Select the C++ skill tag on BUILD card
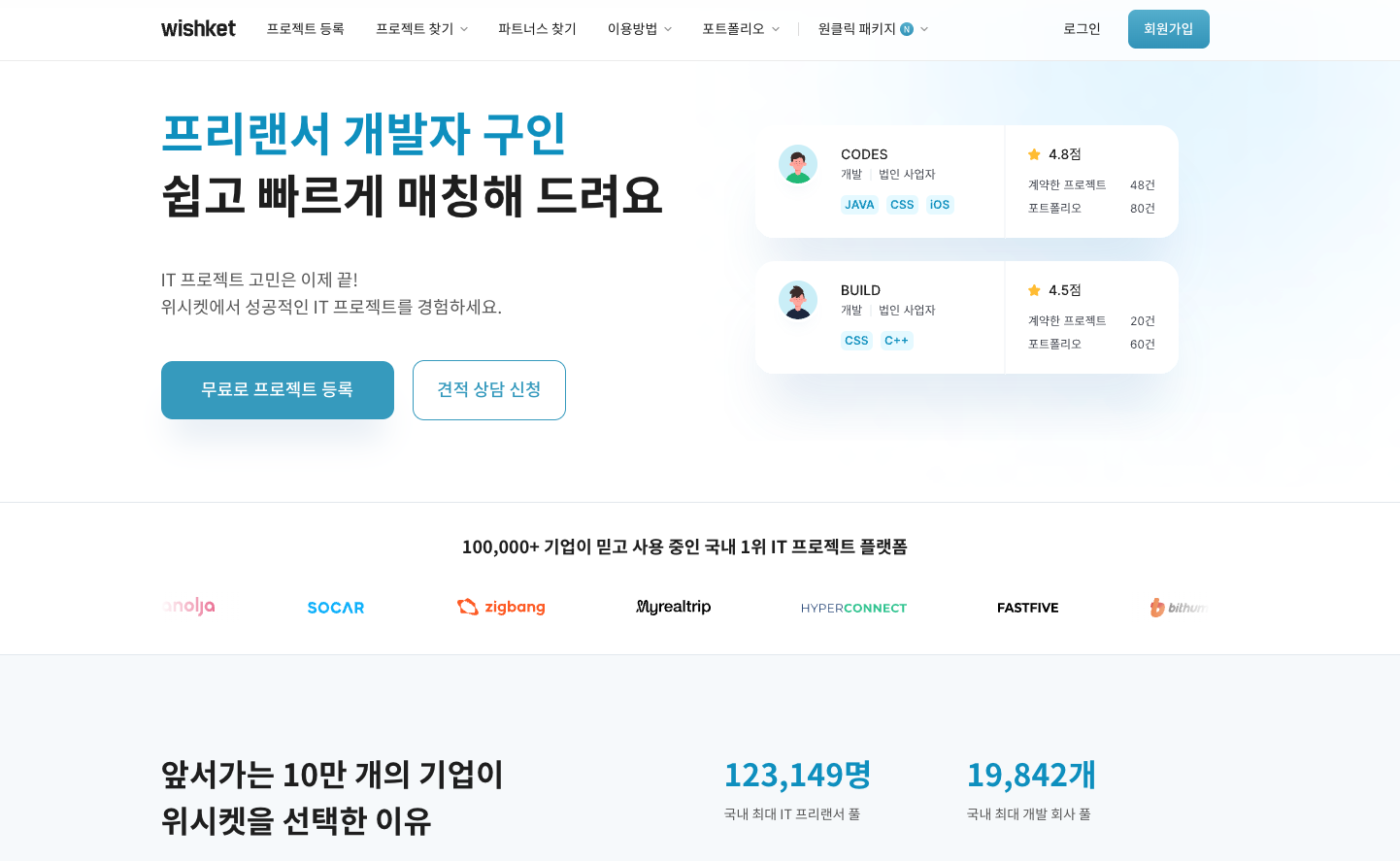The width and height of the screenshot is (1400, 861). click(x=896, y=341)
